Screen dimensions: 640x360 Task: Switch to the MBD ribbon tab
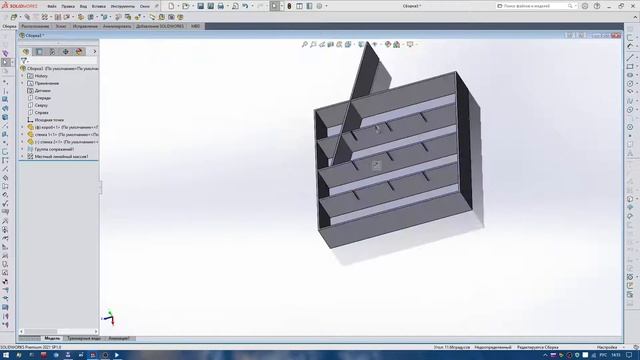click(x=196, y=26)
